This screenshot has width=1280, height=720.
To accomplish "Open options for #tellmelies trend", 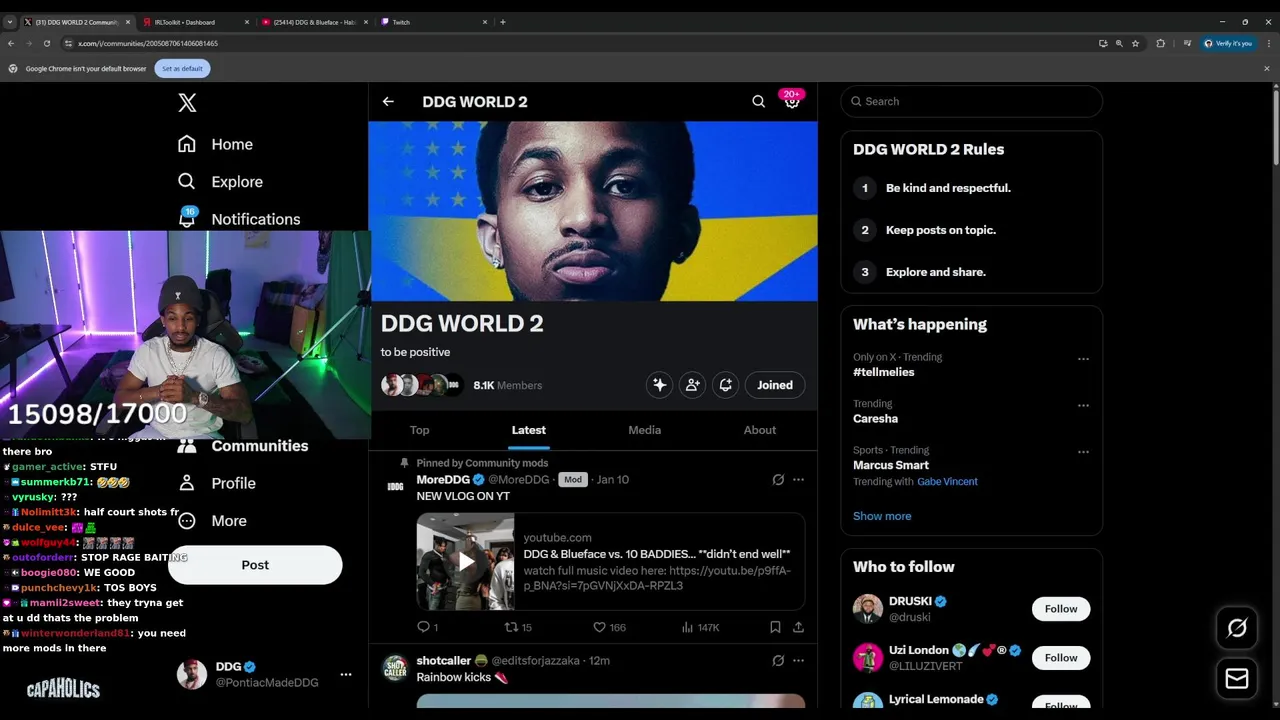I will pos(1083,358).
